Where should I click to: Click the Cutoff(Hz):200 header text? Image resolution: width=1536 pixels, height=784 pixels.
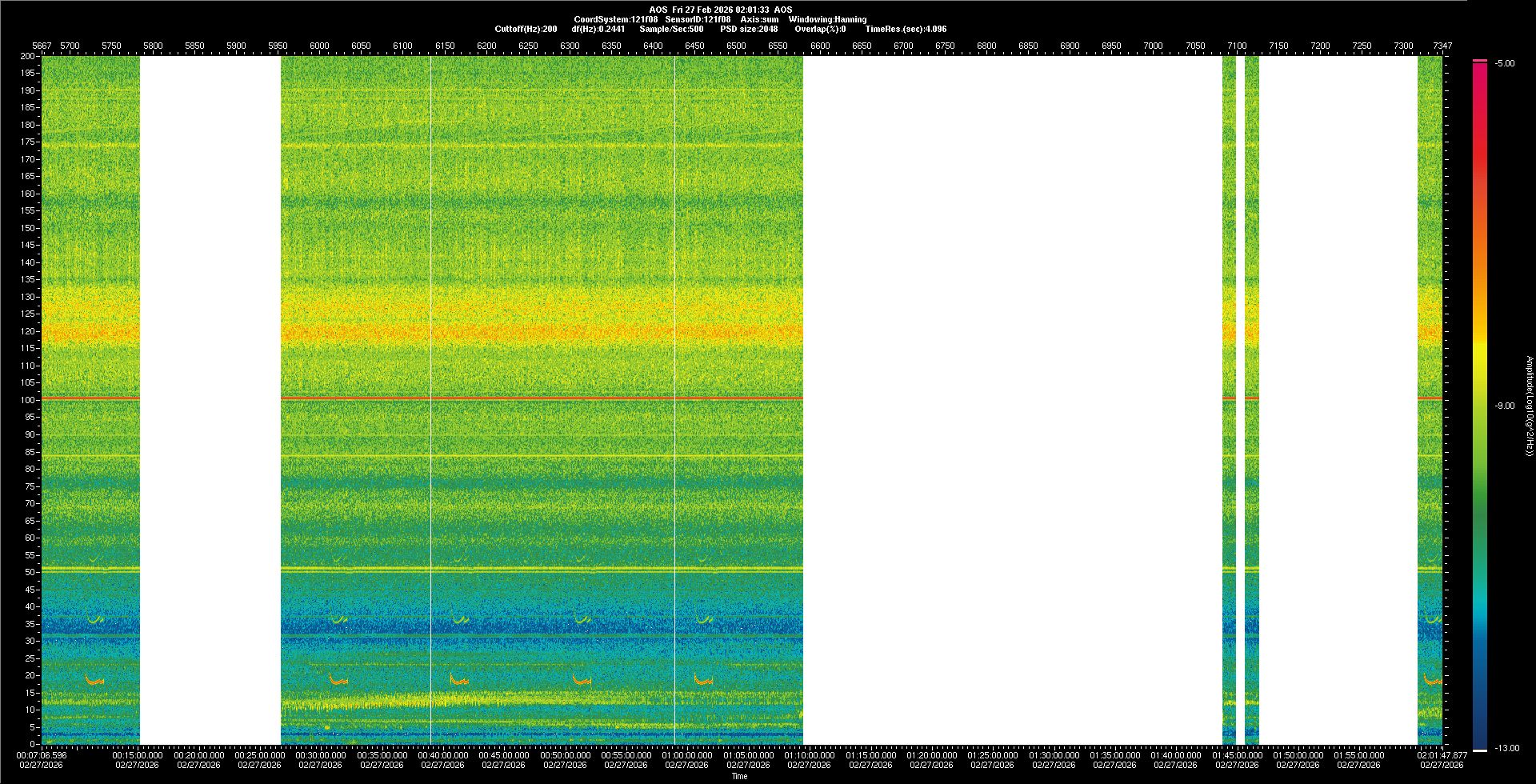pos(526,29)
